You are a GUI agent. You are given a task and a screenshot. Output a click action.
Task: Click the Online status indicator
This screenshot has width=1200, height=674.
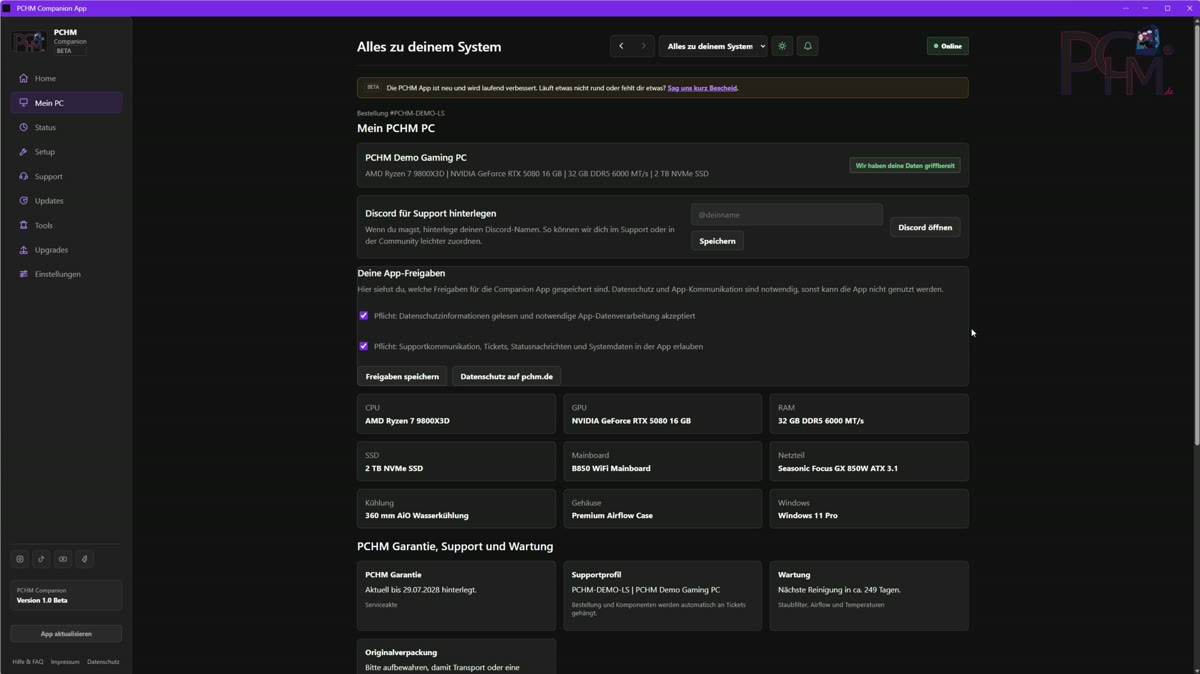coord(947,46)
